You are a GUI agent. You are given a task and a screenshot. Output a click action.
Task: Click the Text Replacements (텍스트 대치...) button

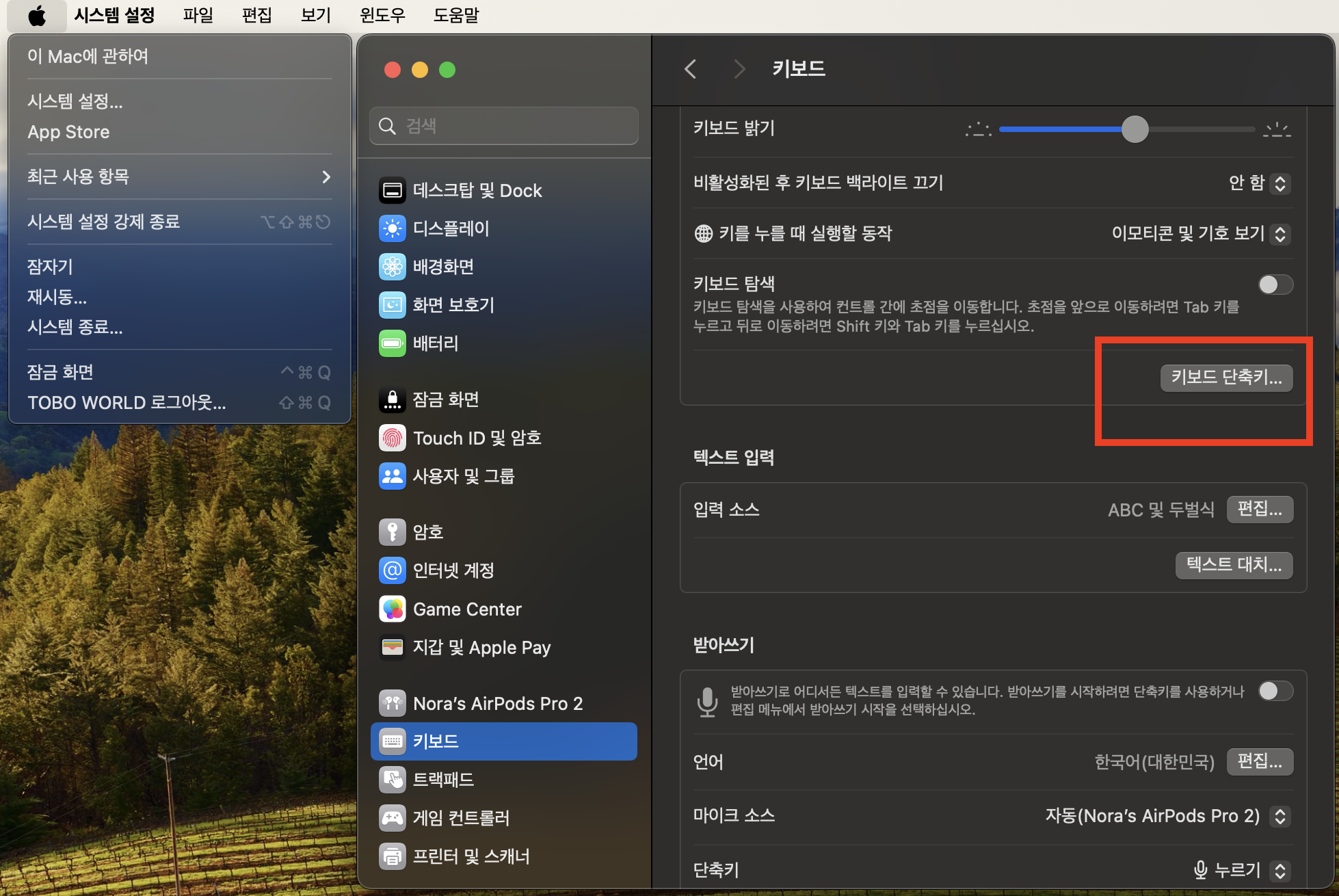pyautogui.click(x=1234, y=565)
